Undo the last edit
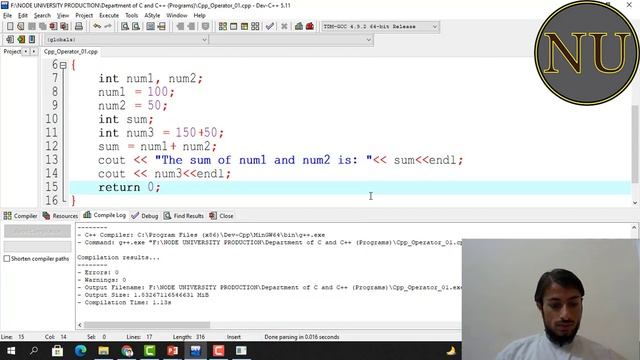640x360 pixels. (97, 27)
